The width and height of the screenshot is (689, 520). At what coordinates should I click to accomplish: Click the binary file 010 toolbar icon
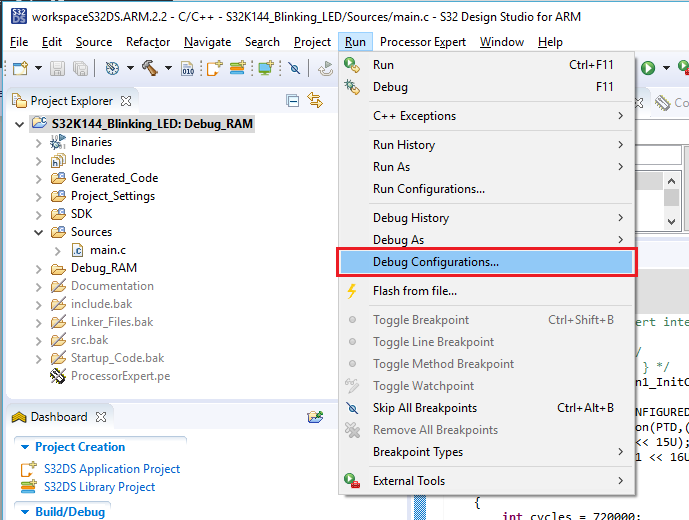point(188,69)
